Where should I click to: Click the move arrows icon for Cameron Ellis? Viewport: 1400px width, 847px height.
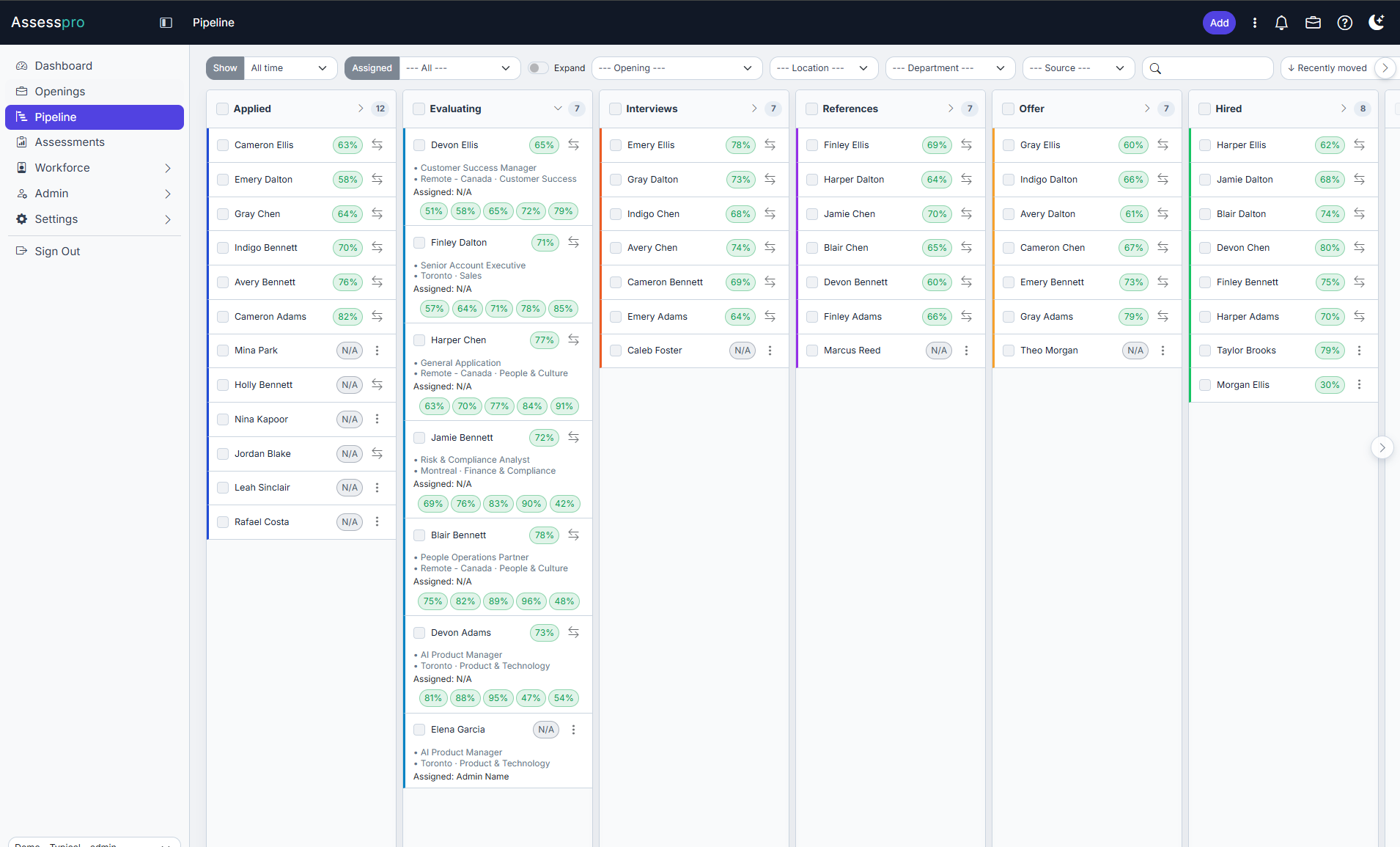tap(377, 145)
